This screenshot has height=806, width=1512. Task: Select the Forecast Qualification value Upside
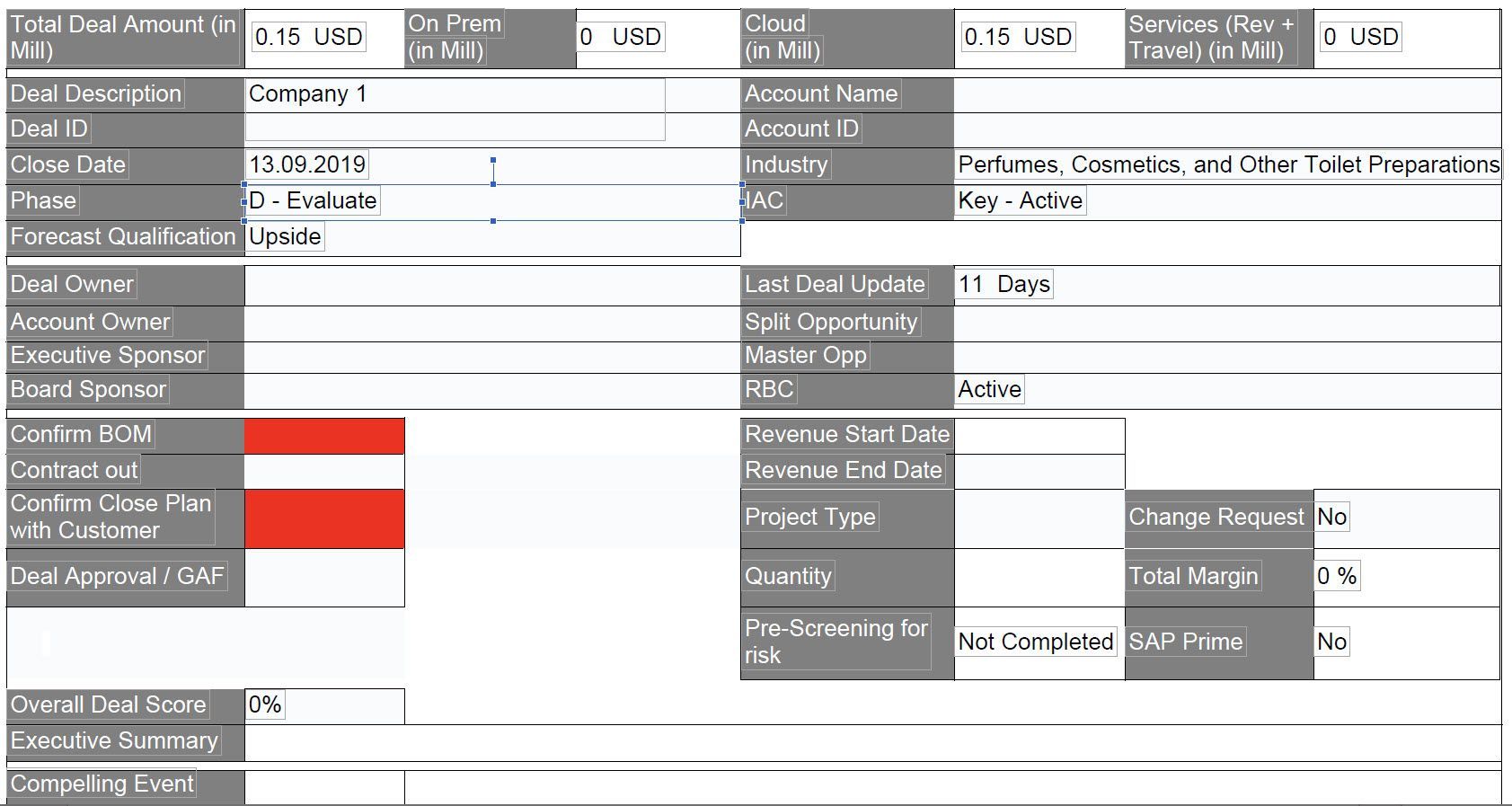click(285, 236)
